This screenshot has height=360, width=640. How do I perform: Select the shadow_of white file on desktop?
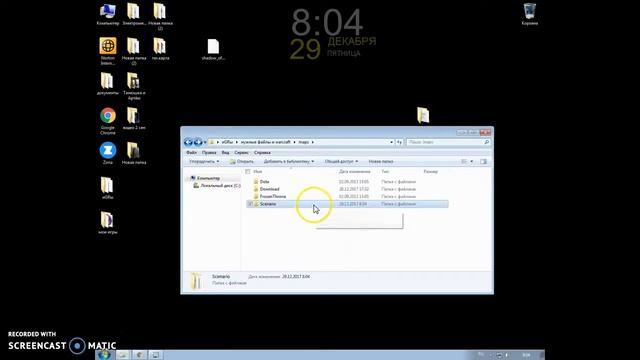pyautogui.click(x=213, y=49)
